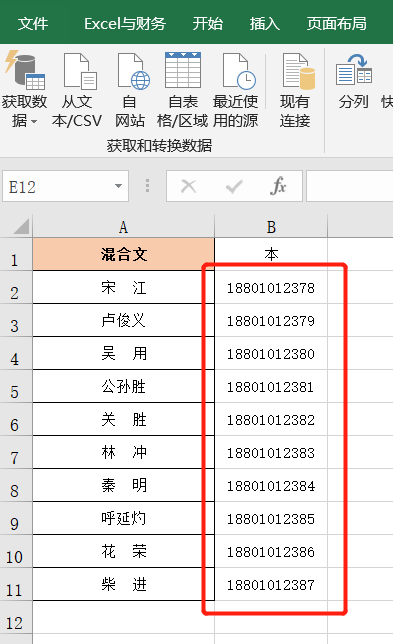
Task: Expand the Name Box dropdown arrow
Action: coord(118,186)
